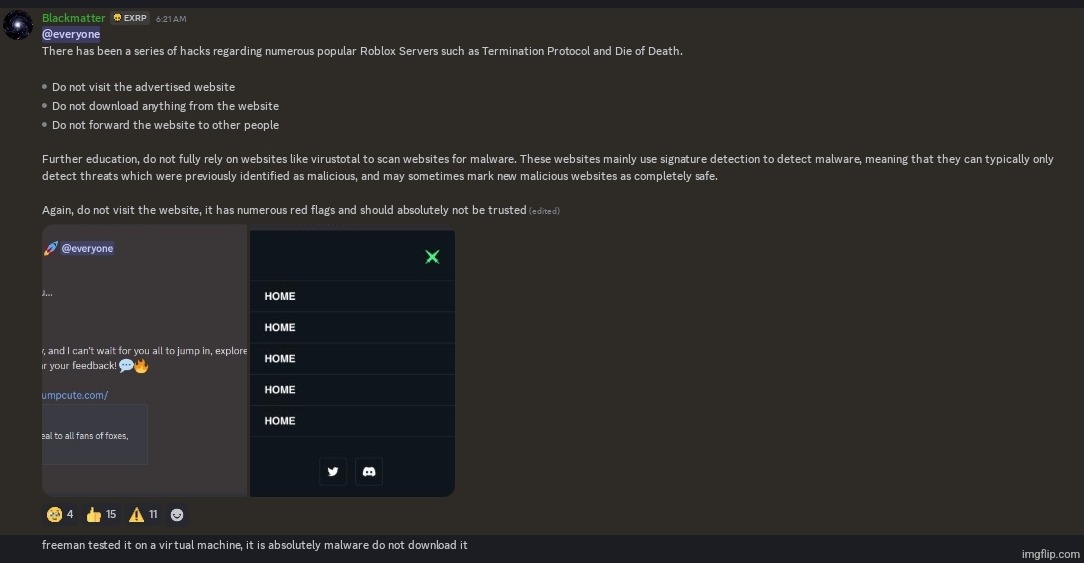Toggle the warning sign reaction
The image size is (1084, 563).
pos(144,514)
